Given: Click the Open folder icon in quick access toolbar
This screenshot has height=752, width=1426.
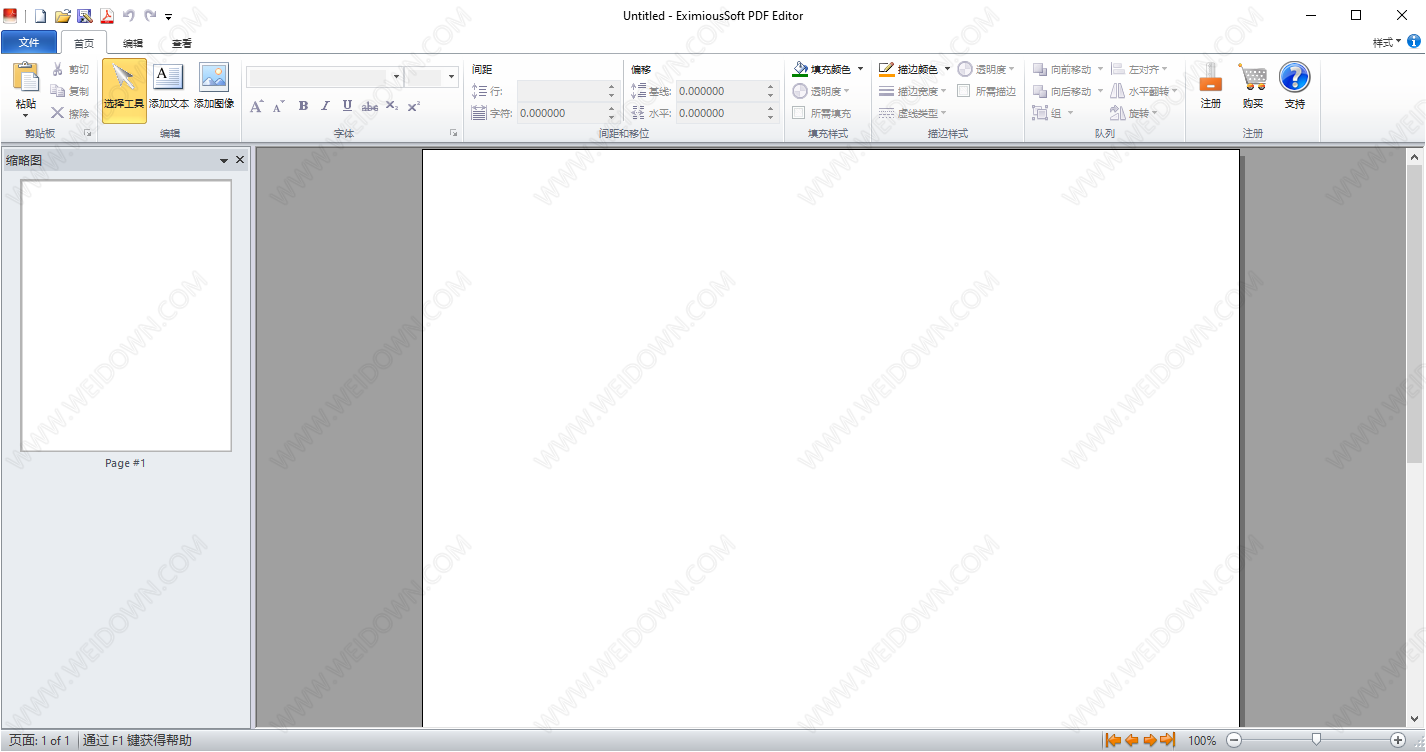Looking at the screenshot, I should pyautogui.click(x=62, y=16).
